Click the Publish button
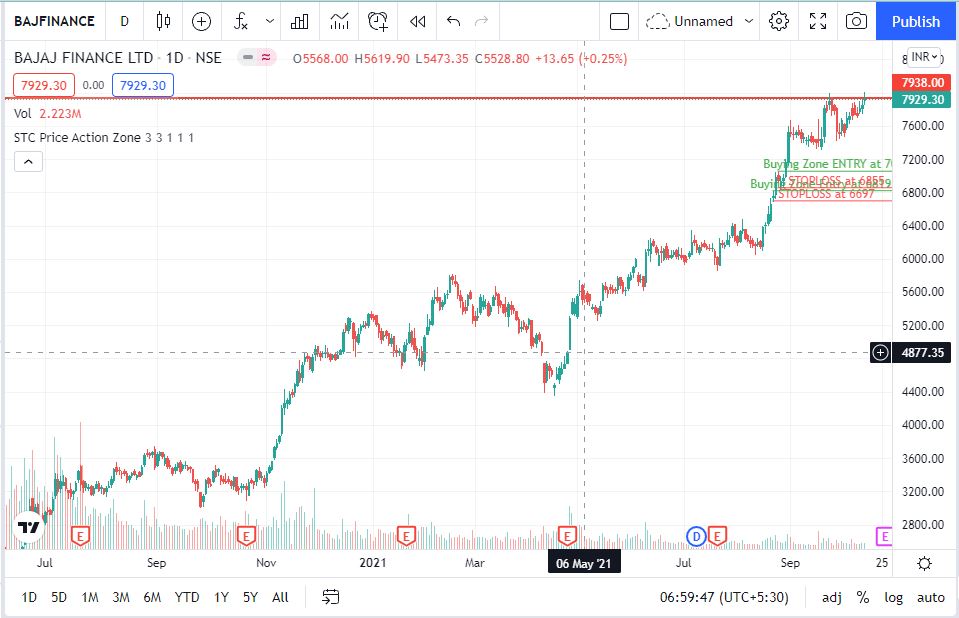 [916, 21]
